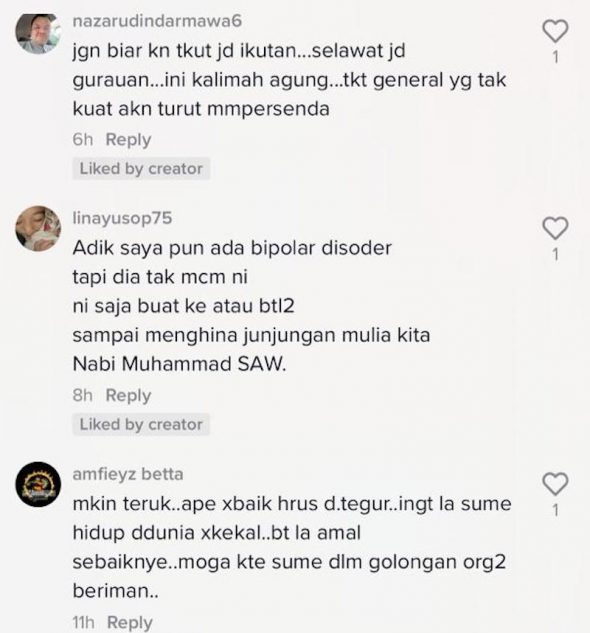Viewport: 590px width, 633px height.
Task: Tap like count under linayusop75's heart
Action: (556, 254)
